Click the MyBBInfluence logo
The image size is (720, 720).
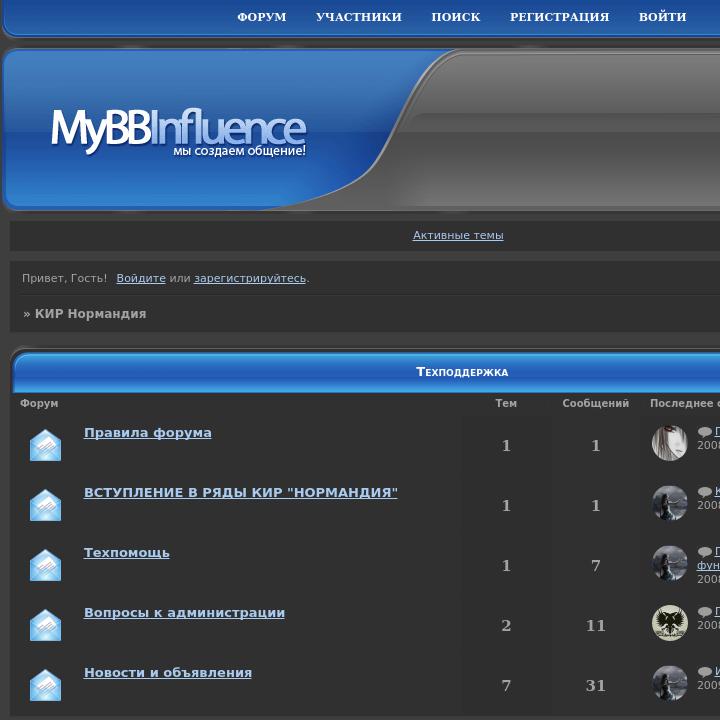point(178,131)
